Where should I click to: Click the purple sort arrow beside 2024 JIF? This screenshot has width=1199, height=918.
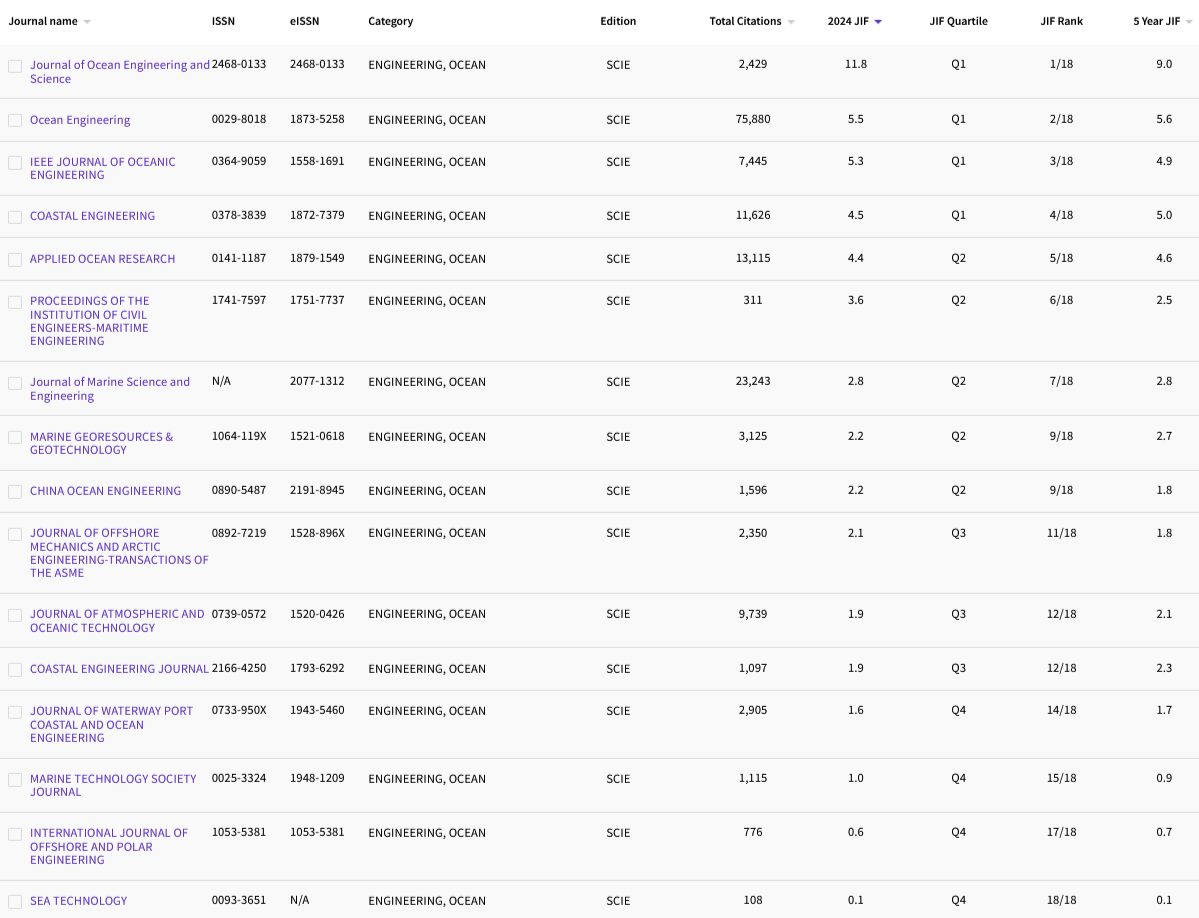878,22
